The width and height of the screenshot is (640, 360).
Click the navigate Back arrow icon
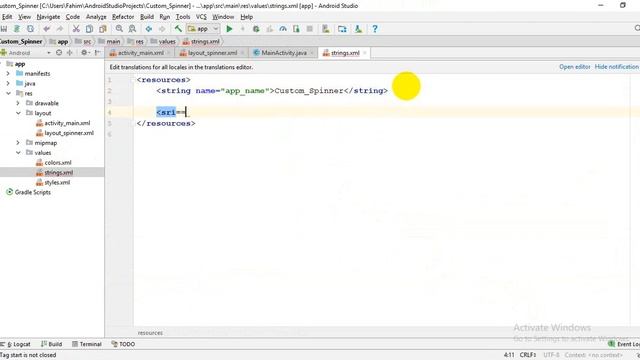tap(149, 29)
